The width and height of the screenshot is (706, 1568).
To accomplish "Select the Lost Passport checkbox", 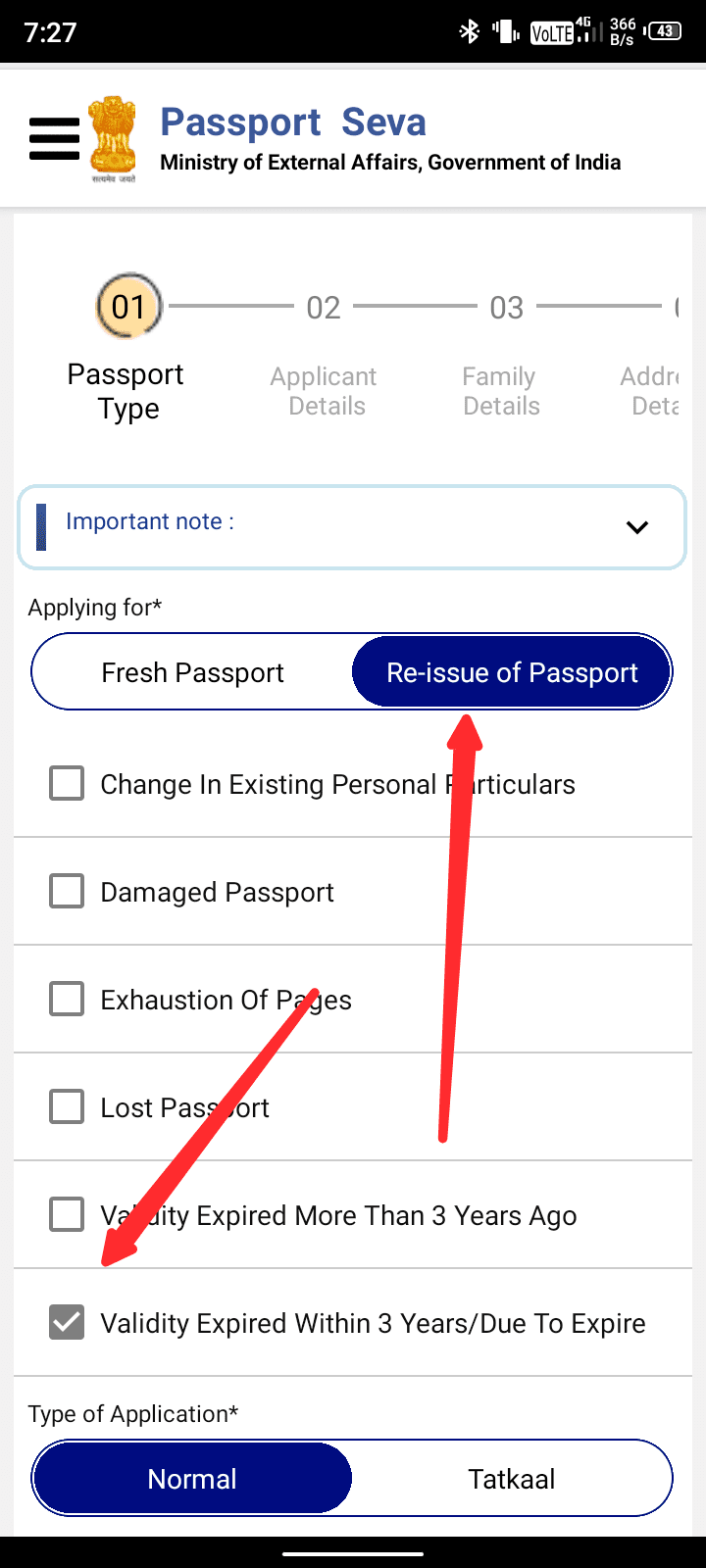I will pyautogui.click(x=67, y=1107).
